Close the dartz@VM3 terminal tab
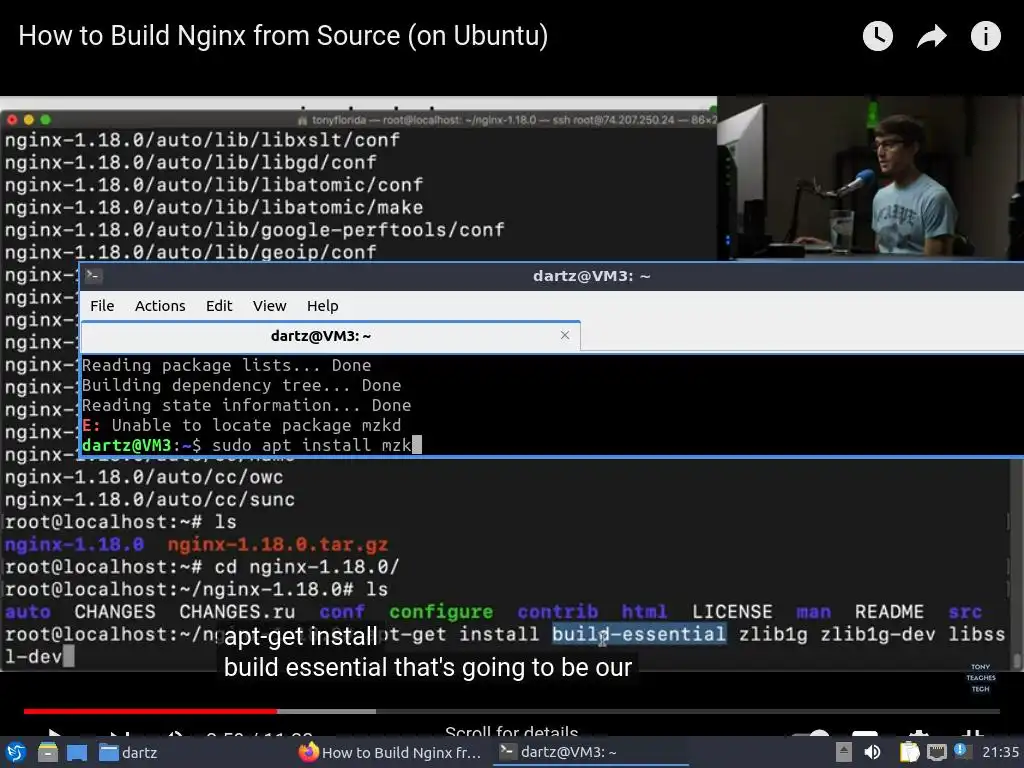The height and width of the screenshot is (768, 1024). [565, 335]
